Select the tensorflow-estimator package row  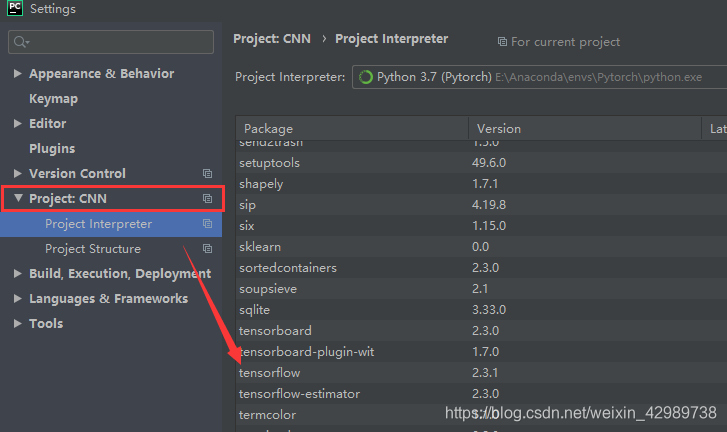(481, 394)
